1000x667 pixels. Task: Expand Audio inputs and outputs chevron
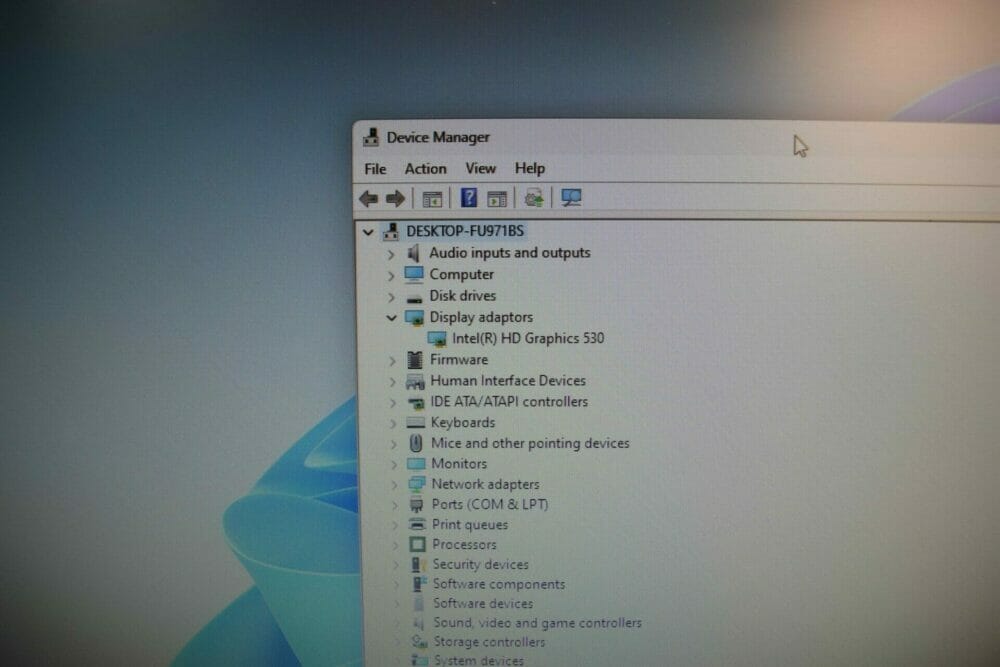(391, 254)
